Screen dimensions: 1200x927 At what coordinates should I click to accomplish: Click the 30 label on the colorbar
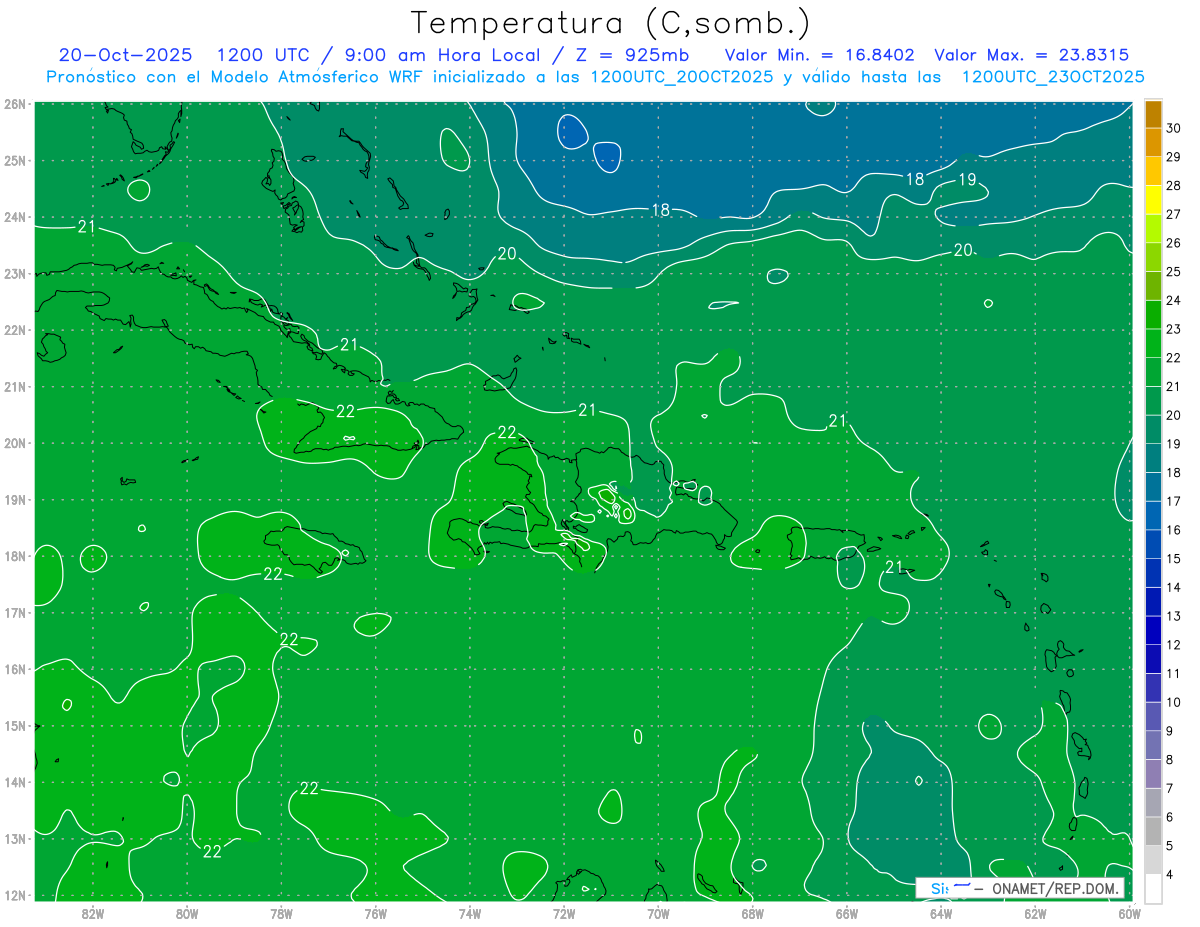coord(1173,128)
